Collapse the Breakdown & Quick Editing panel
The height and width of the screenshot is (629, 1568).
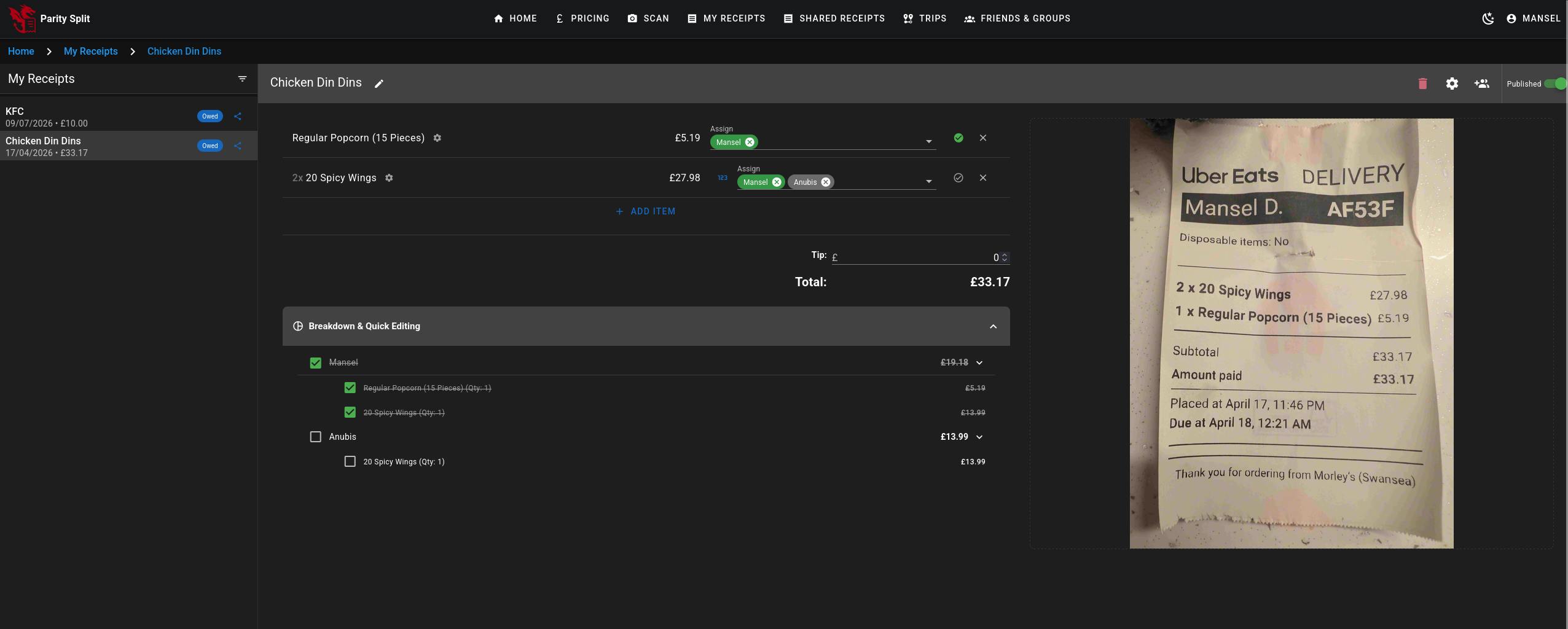point(993,326)
